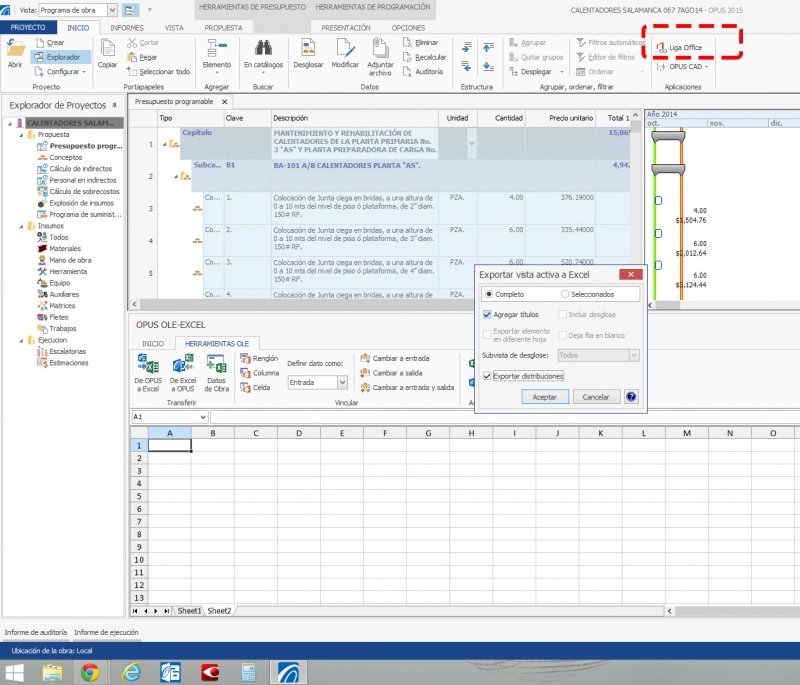Switch to the Sheet1 worksheet tab
This screenshot has width=800, height=685.
pos(189,610)
